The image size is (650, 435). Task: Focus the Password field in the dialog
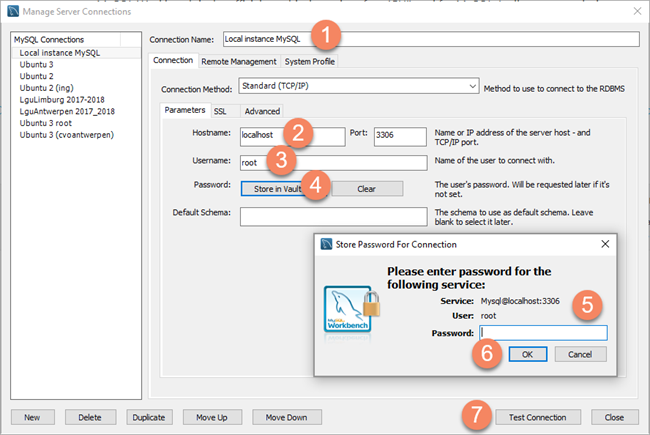point(543,333)
